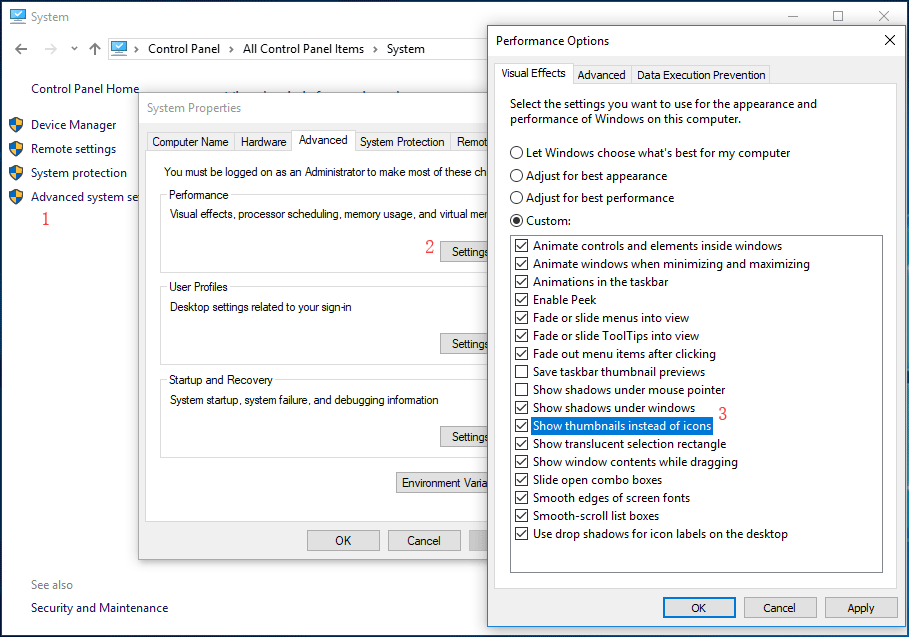Switch to the Data Execution Prevention tab

click(700, 74)
